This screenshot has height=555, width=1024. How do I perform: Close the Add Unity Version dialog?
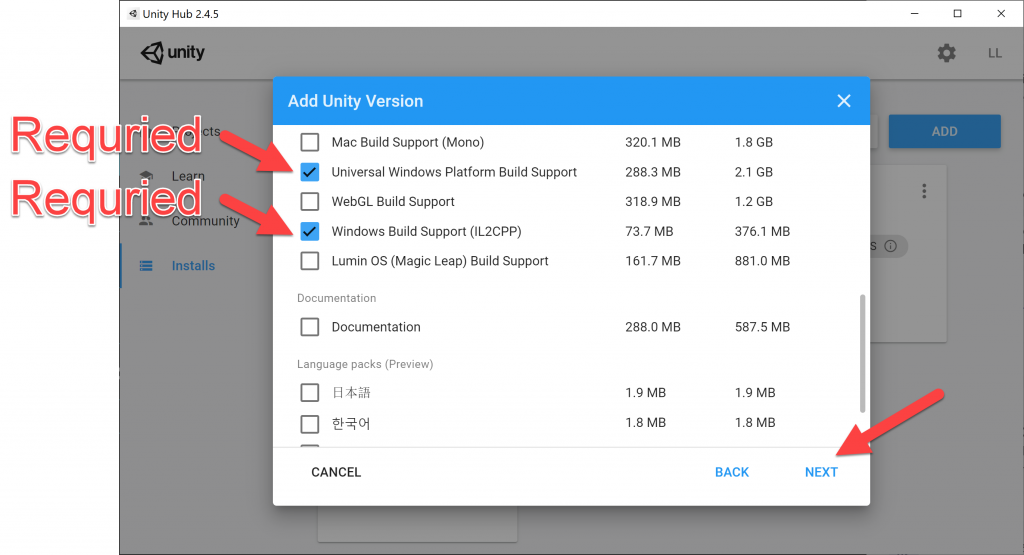pos(844,101)
